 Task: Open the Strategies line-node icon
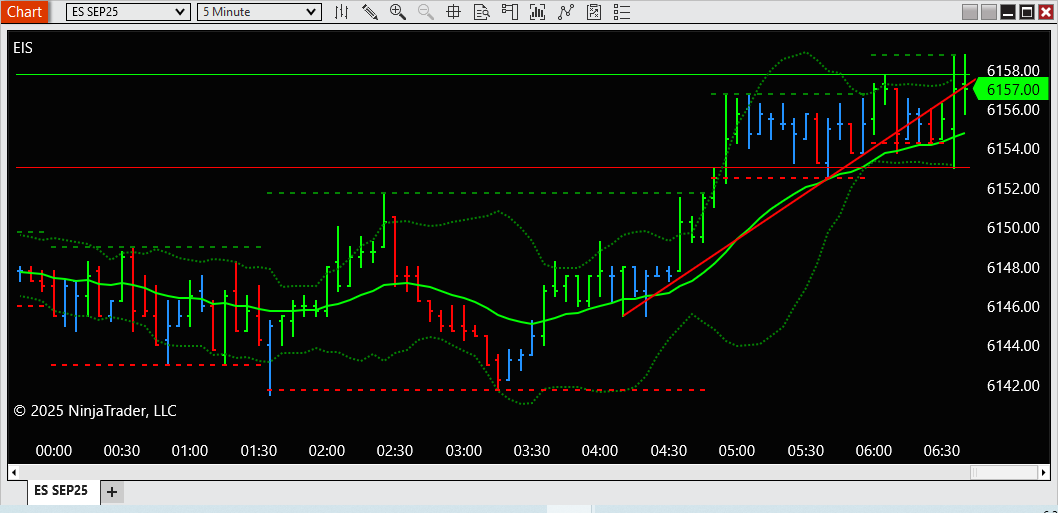coord(565,11)
